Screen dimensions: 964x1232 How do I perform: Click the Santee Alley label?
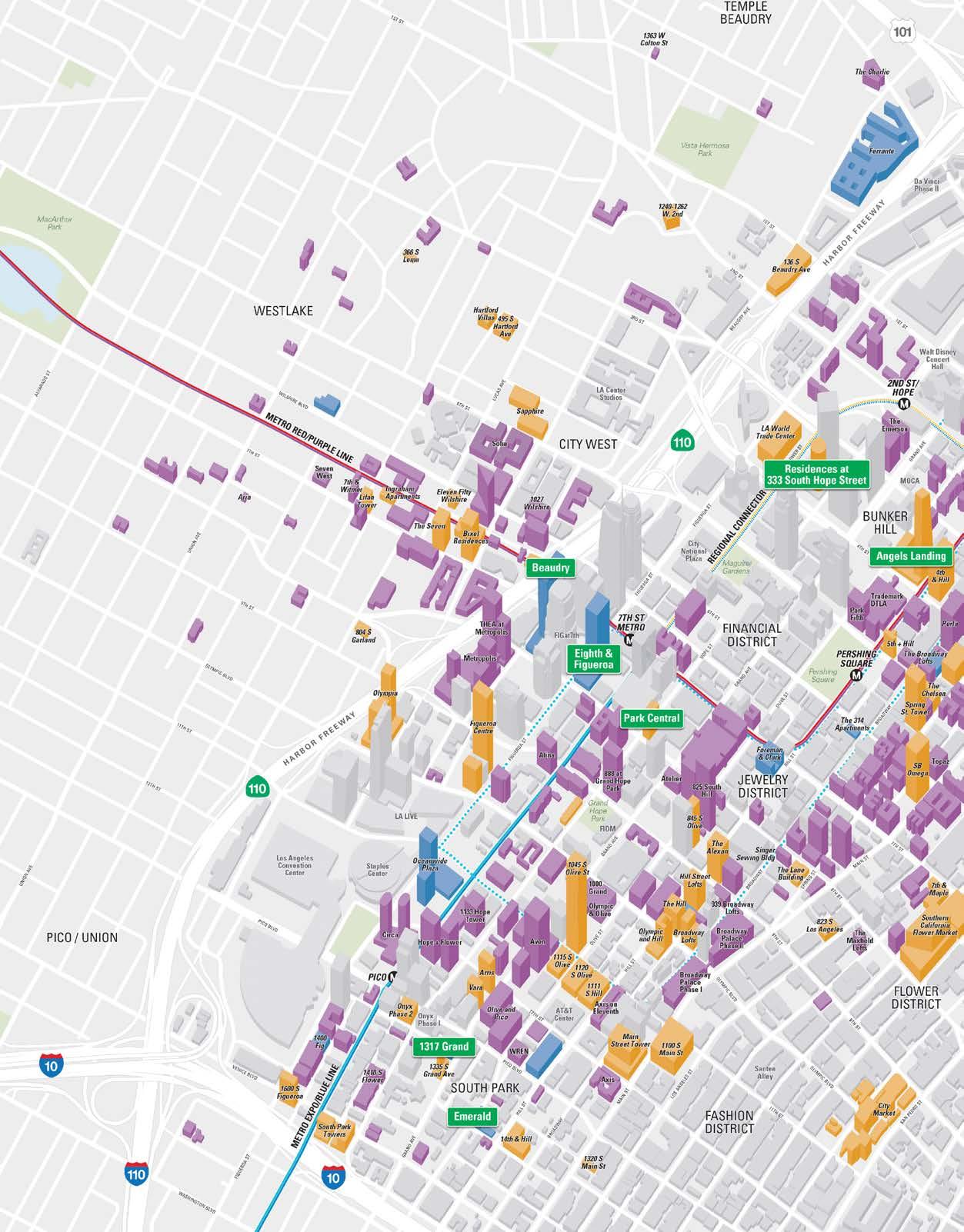pos(765,1073)
